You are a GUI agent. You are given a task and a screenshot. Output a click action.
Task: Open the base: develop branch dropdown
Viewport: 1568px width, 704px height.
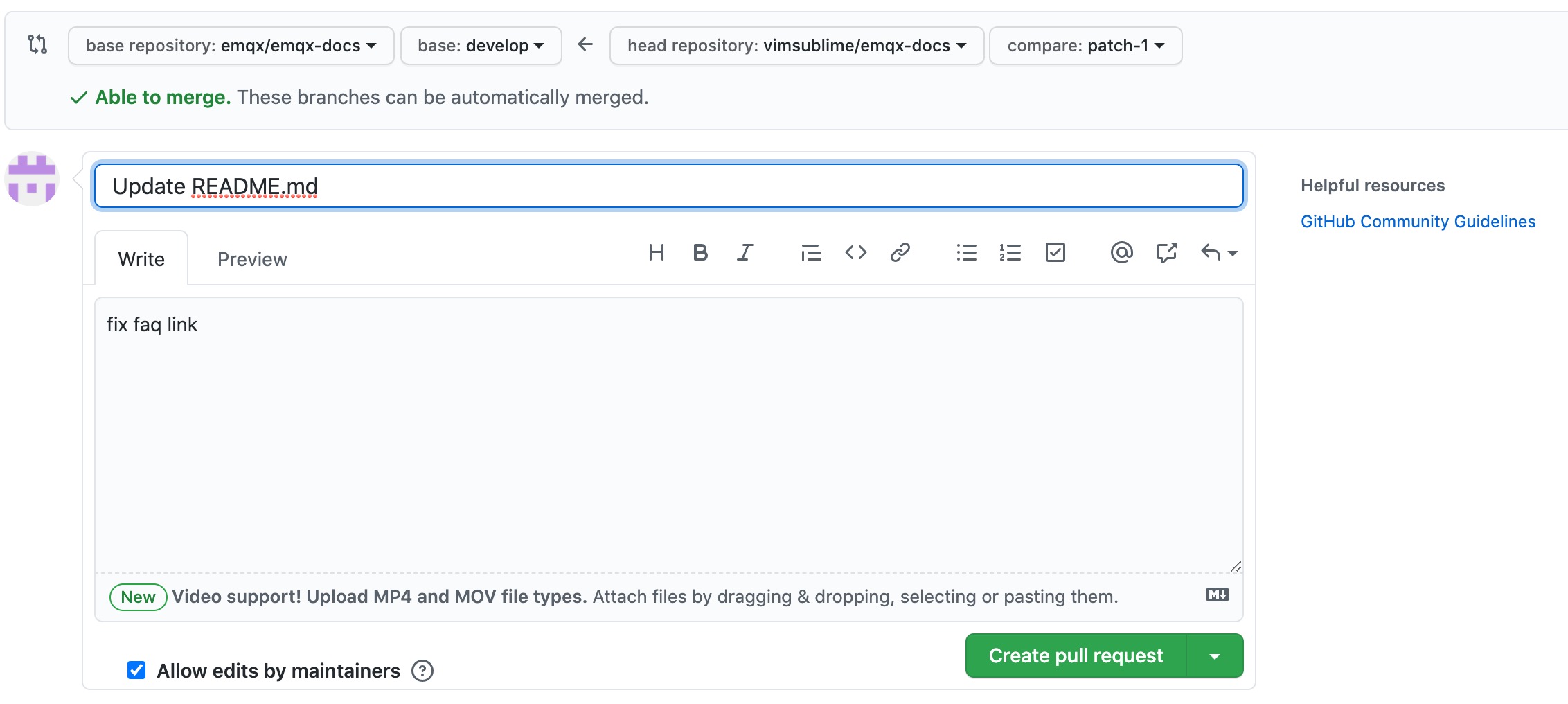(x=481, y=46)
